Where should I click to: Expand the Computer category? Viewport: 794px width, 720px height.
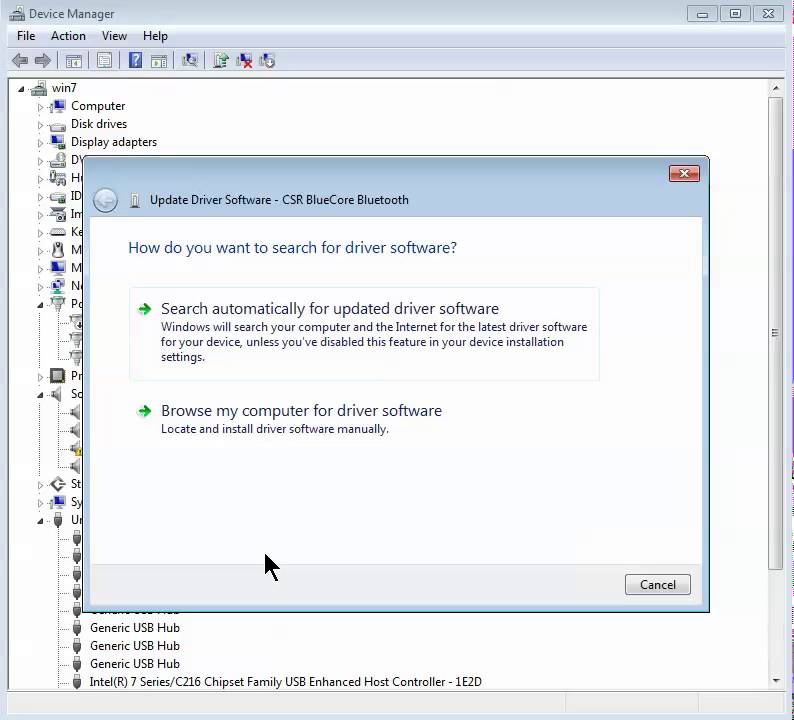pos(41,107)
